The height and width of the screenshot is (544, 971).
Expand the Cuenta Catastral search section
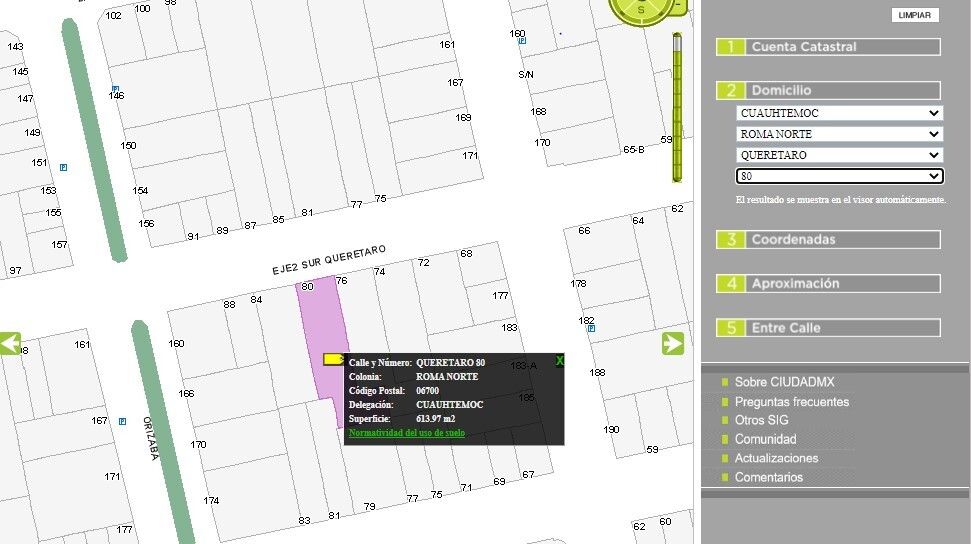(x=829, y=47)
